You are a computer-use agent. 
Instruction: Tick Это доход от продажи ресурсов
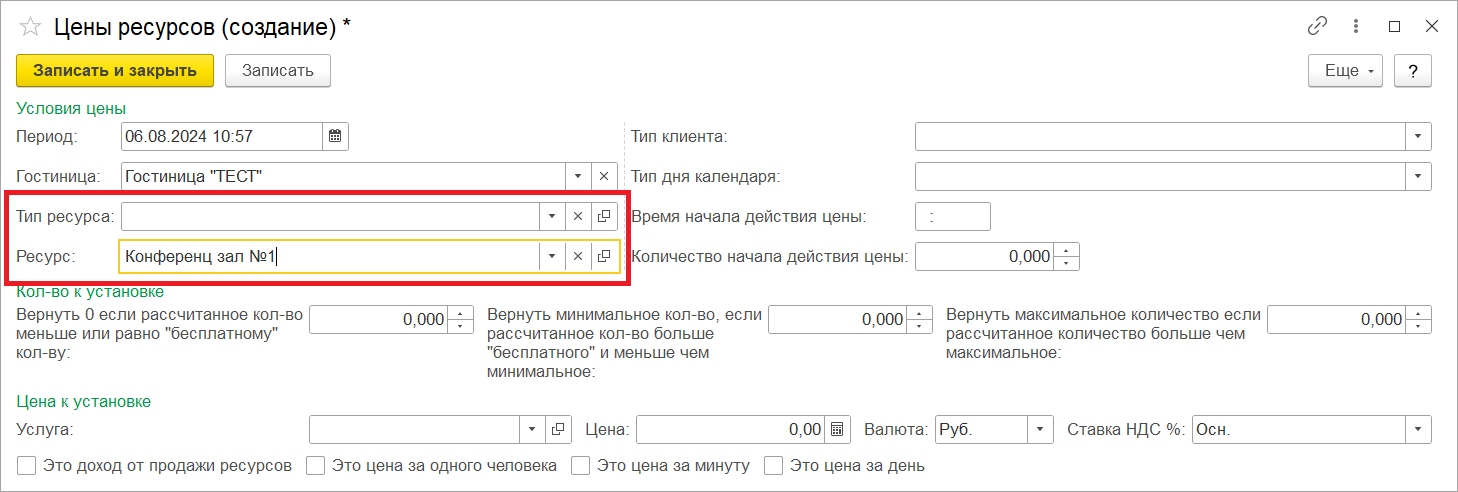(27, 465)
